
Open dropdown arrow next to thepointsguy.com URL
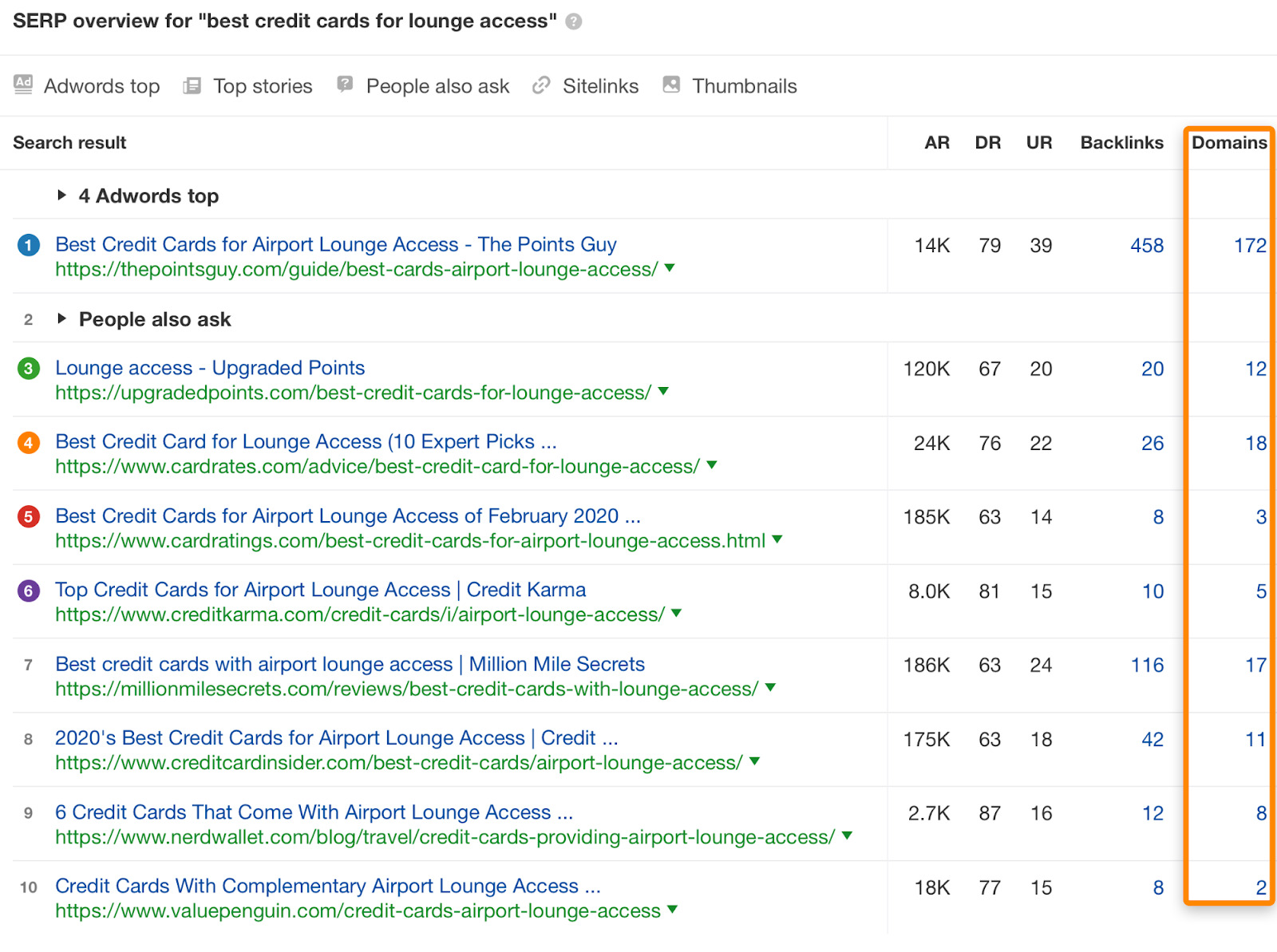[x=670, y=268]
